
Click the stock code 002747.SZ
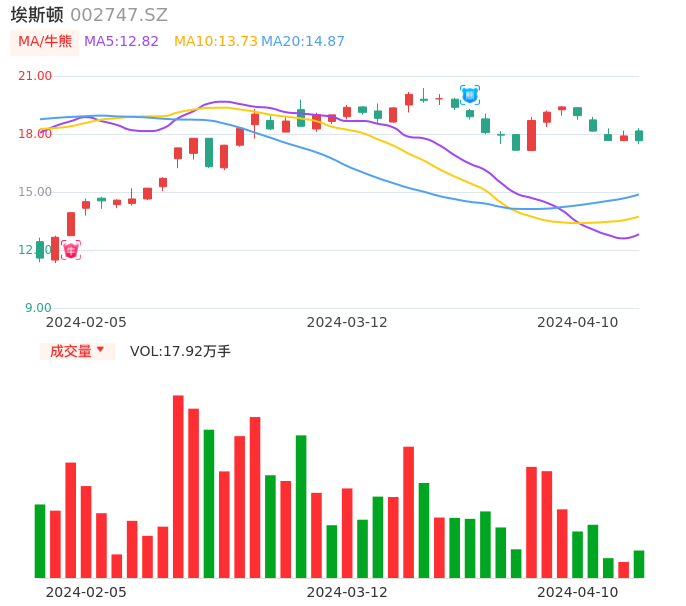click(x=119, y=15)
